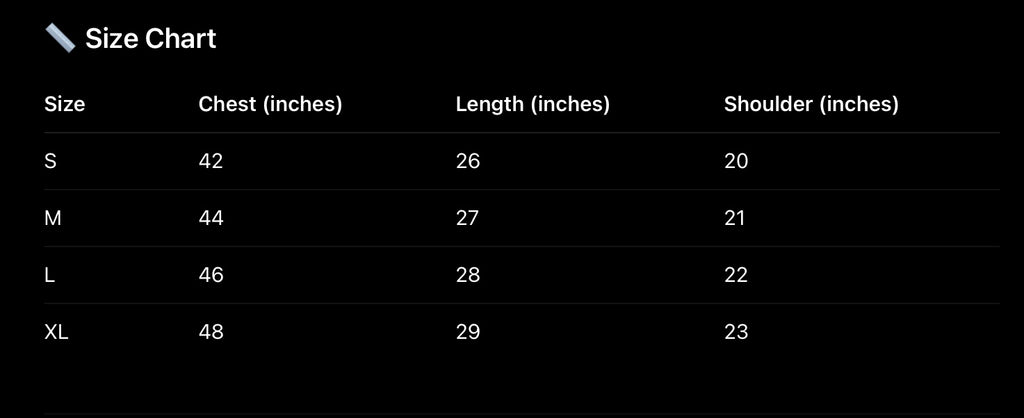Click length value 26 for size S
The height and width of the screenshot is (418, 1024).
pos(468,161)
